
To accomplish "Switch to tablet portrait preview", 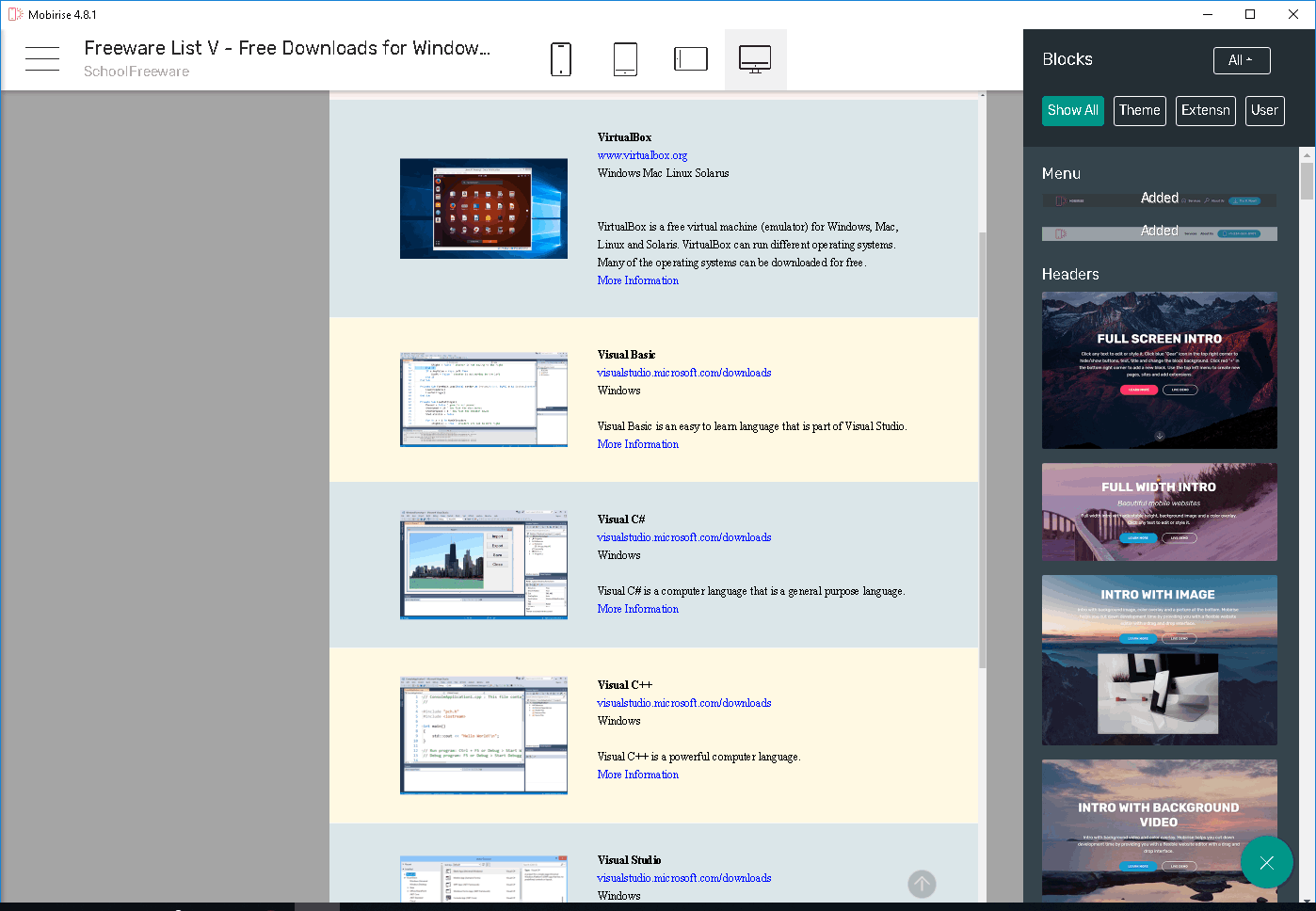I will (x=625, y=59).
